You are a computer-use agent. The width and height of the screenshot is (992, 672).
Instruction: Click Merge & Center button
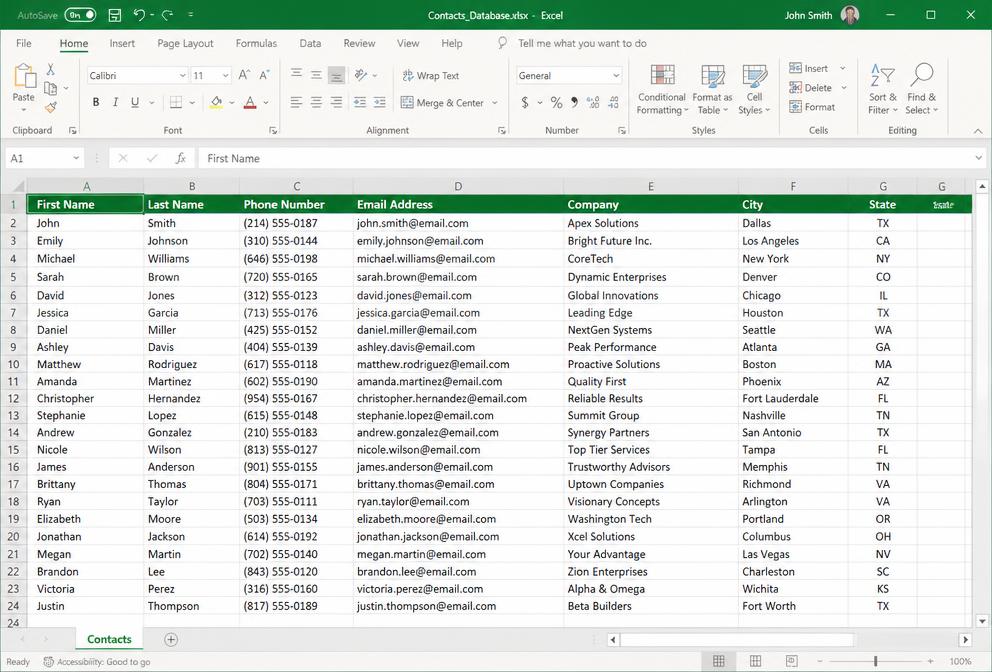(x=442, y=103)
